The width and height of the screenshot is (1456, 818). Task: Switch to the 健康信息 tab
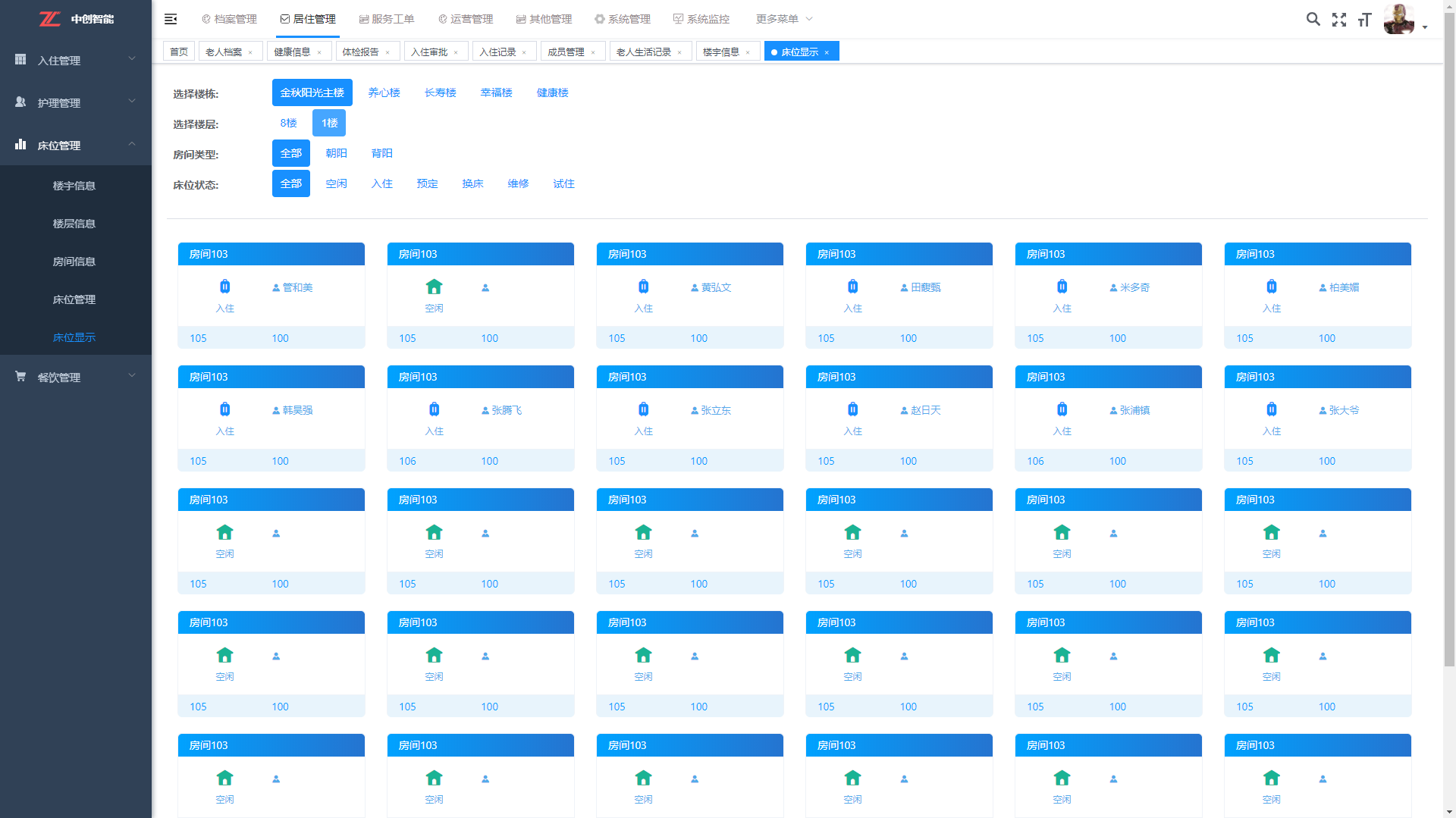point(292,52)
